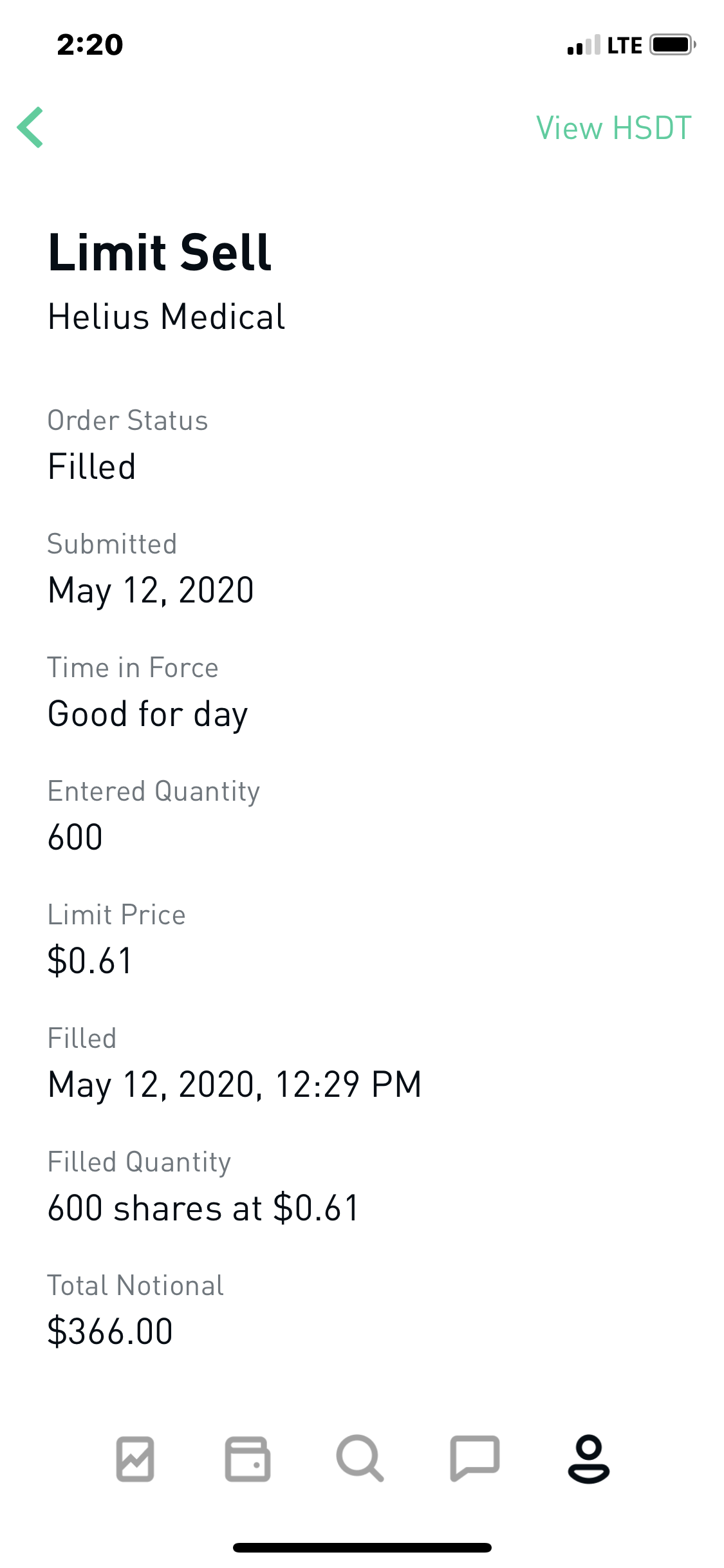Open the portfolio chart tab
The image size is (724, 1568).
[135, 1459]
